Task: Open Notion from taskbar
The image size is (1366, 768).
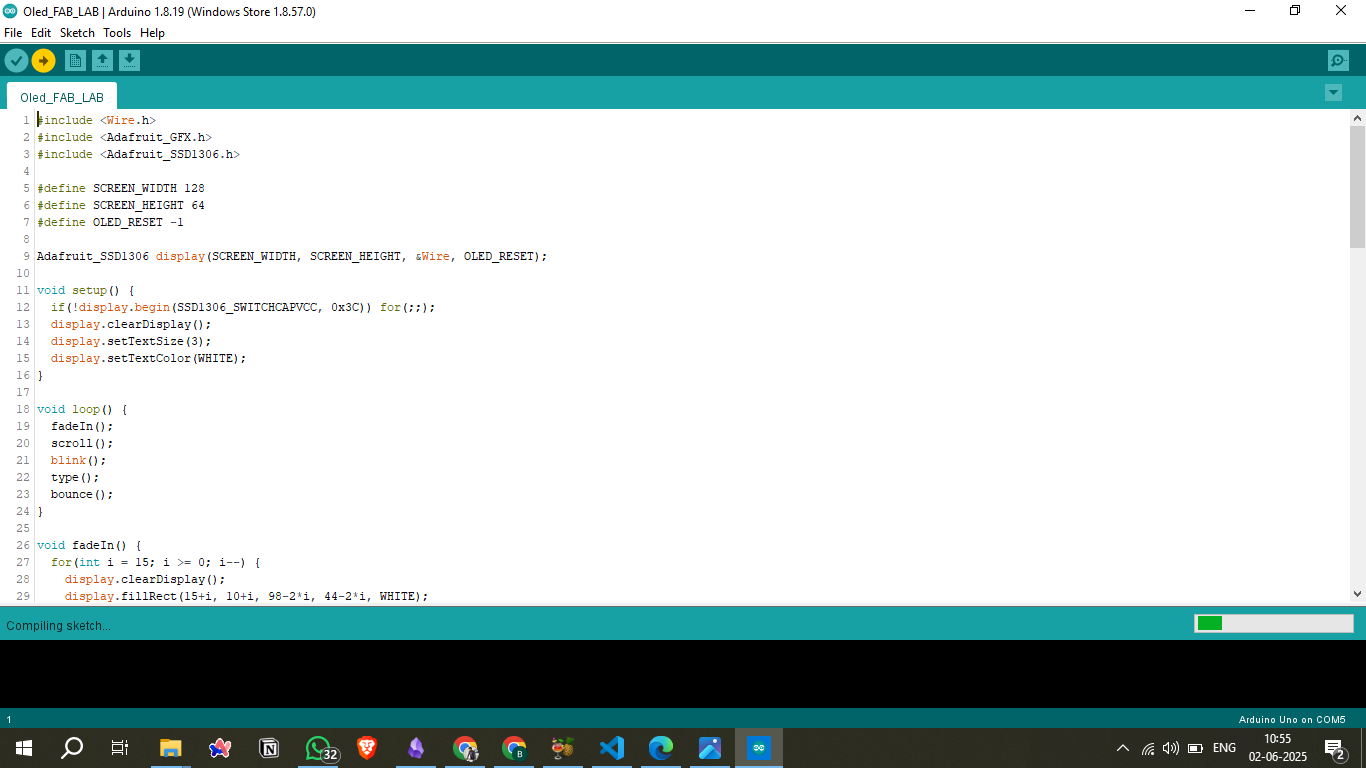Action: 269,748
